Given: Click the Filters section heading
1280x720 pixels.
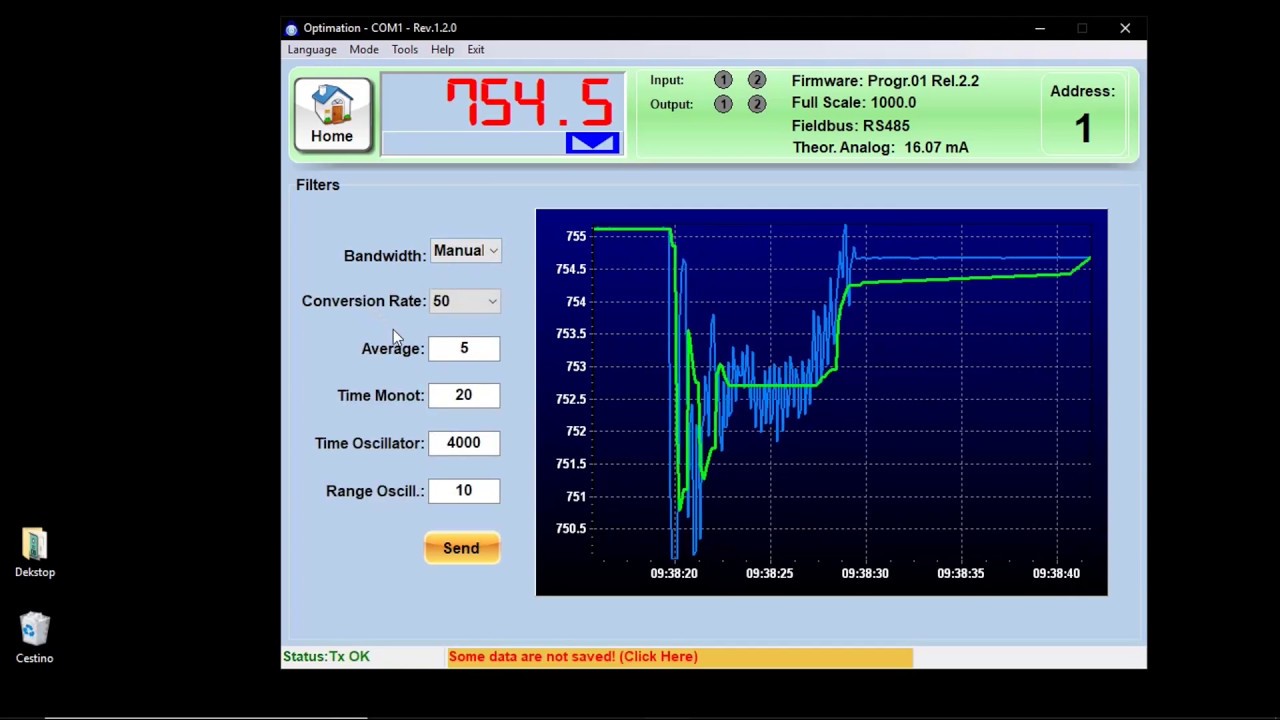Looking at the screenshot, I should pyautogui.click(x=318, y=185).
